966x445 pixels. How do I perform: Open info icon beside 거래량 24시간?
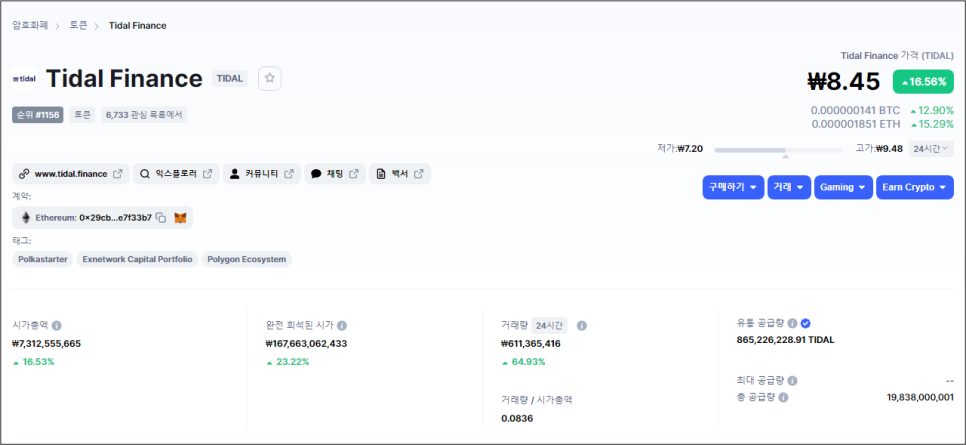pos(582,325)
